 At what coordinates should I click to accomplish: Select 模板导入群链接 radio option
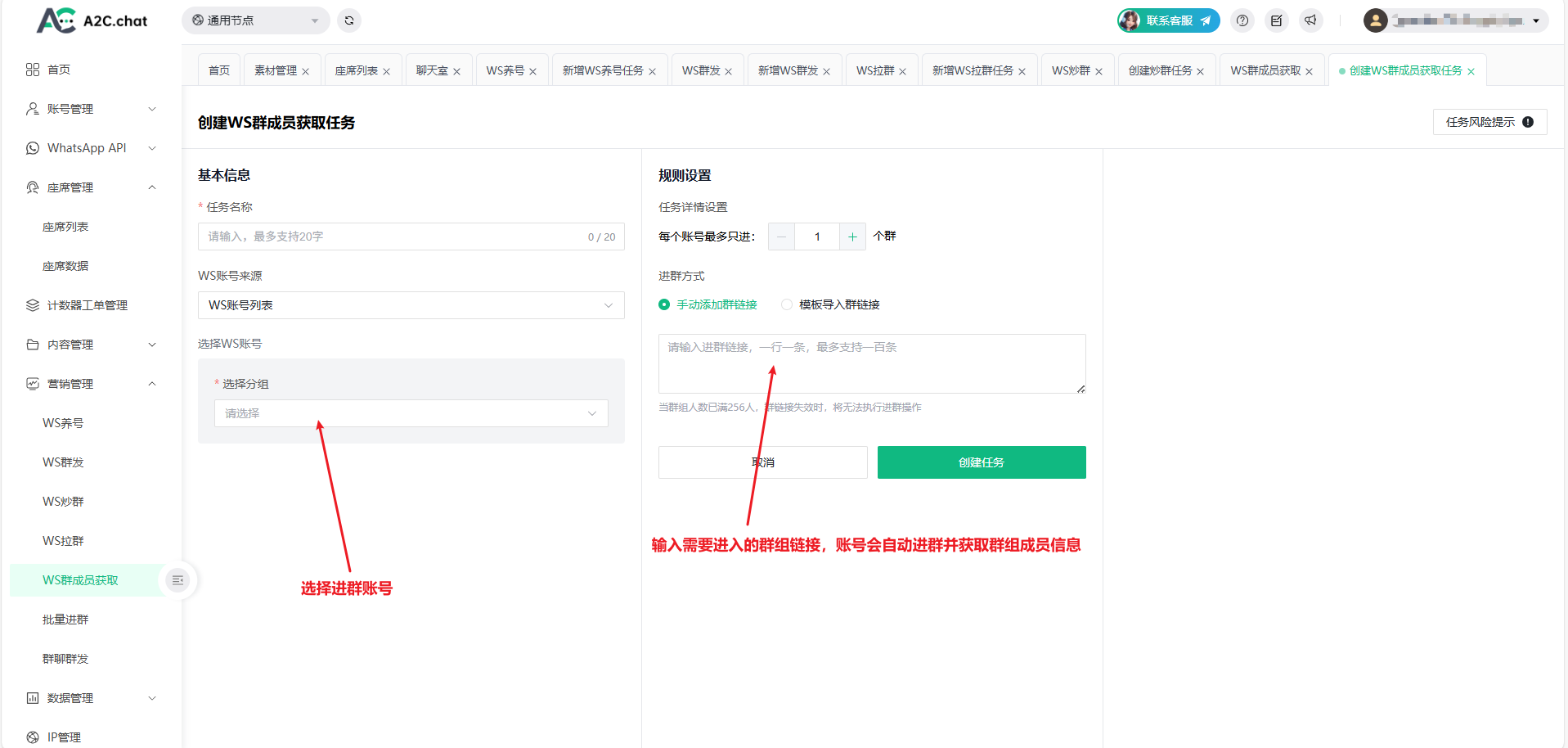coord(787,304)
